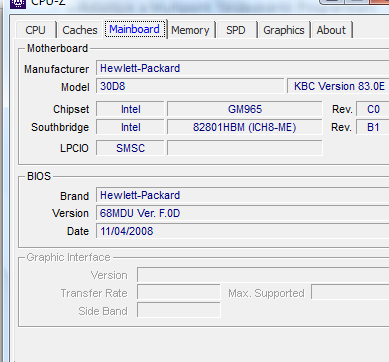Click the Southbridge vendor Intel field

click(130, 127)
